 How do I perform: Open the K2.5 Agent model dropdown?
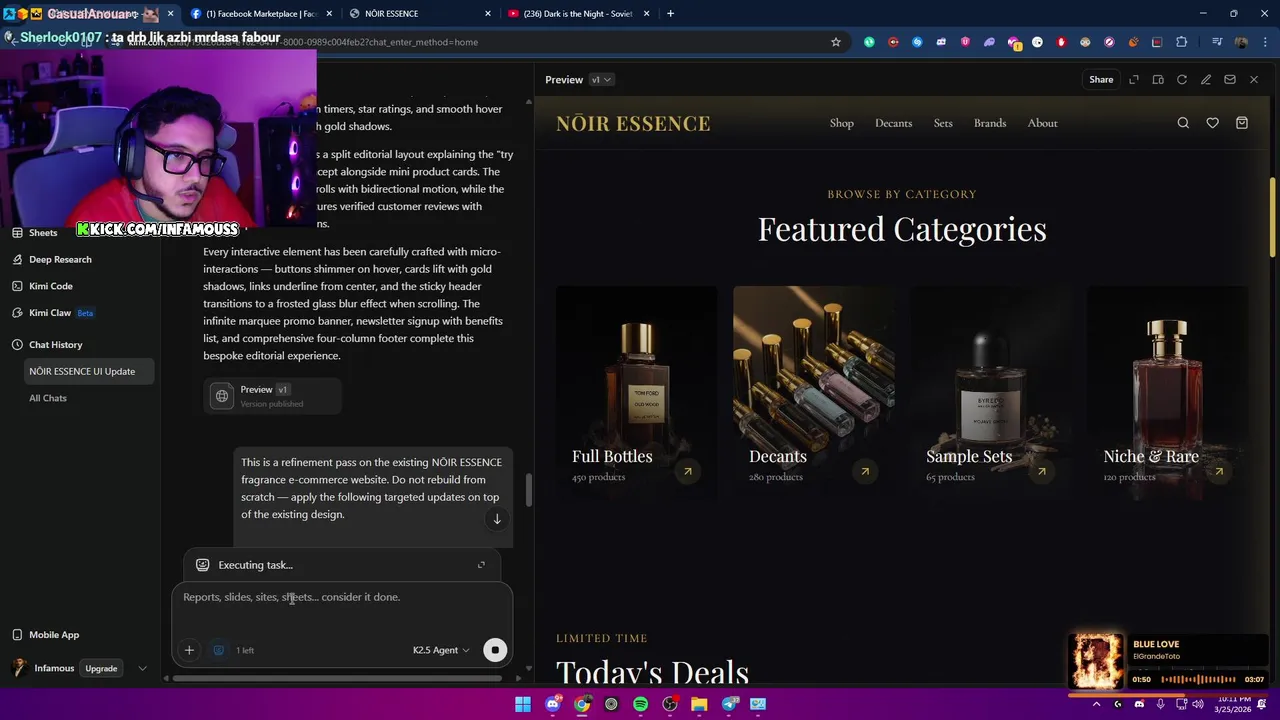441,650
